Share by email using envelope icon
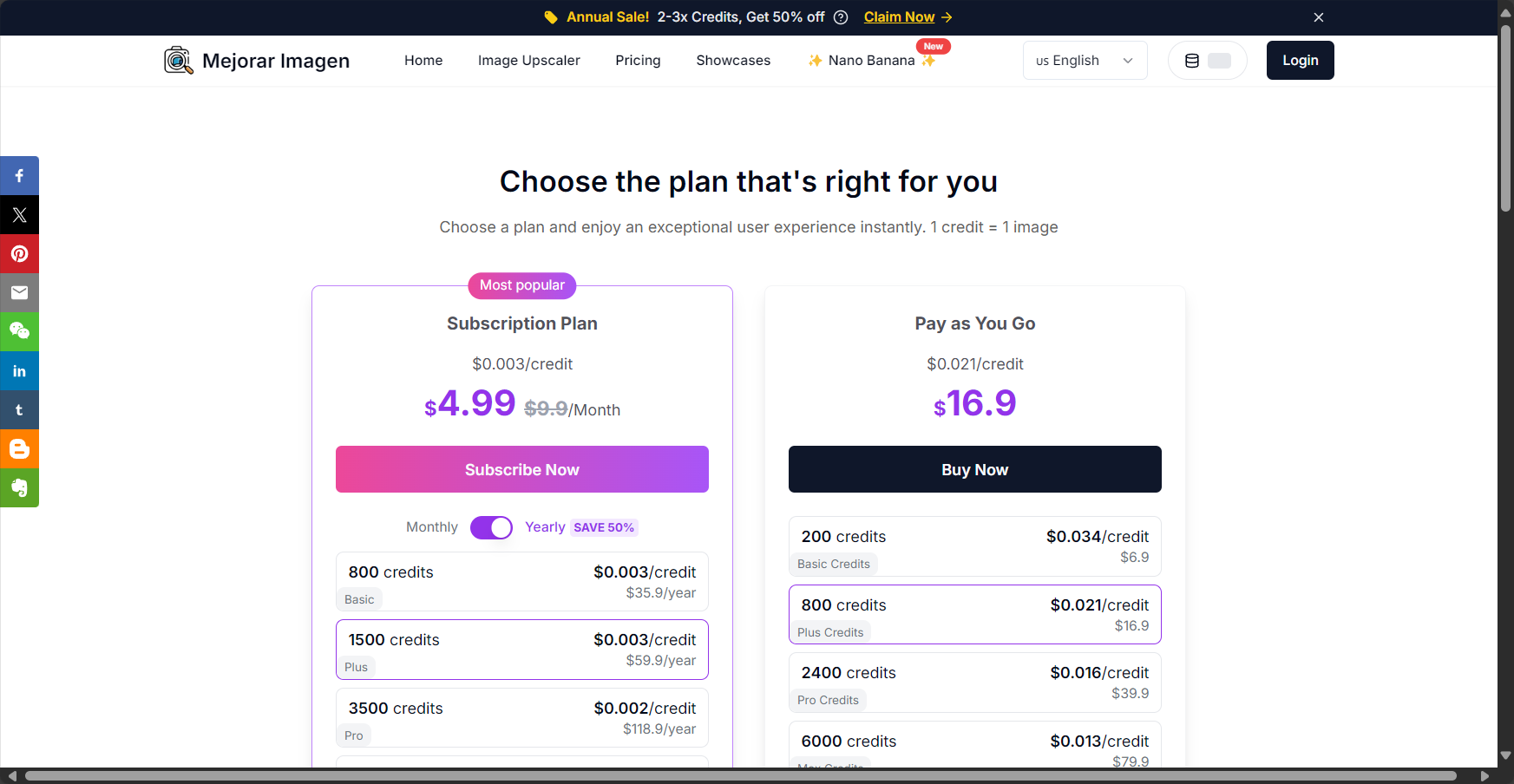This screenshot has width=1514, height=784. (x=19, y=292)
